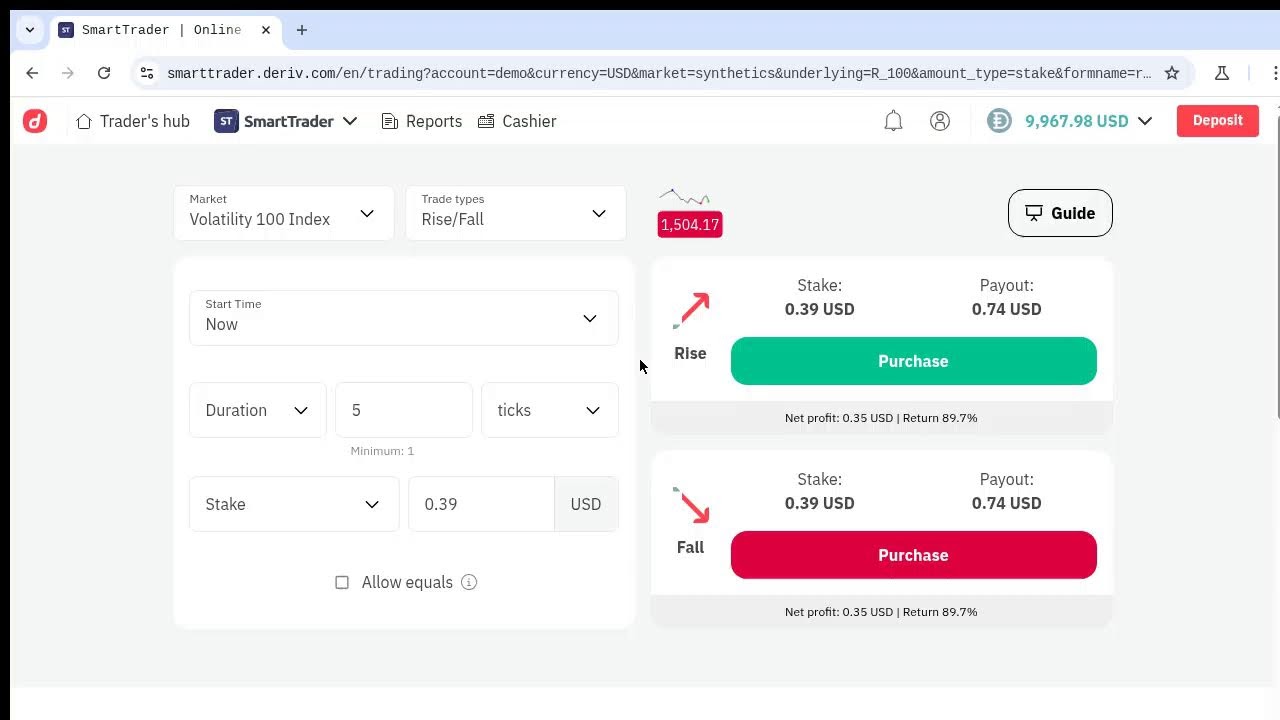This screenshot has width=1280, height=720.
Task: Open account settings profile icon
Action: (940, 121)
